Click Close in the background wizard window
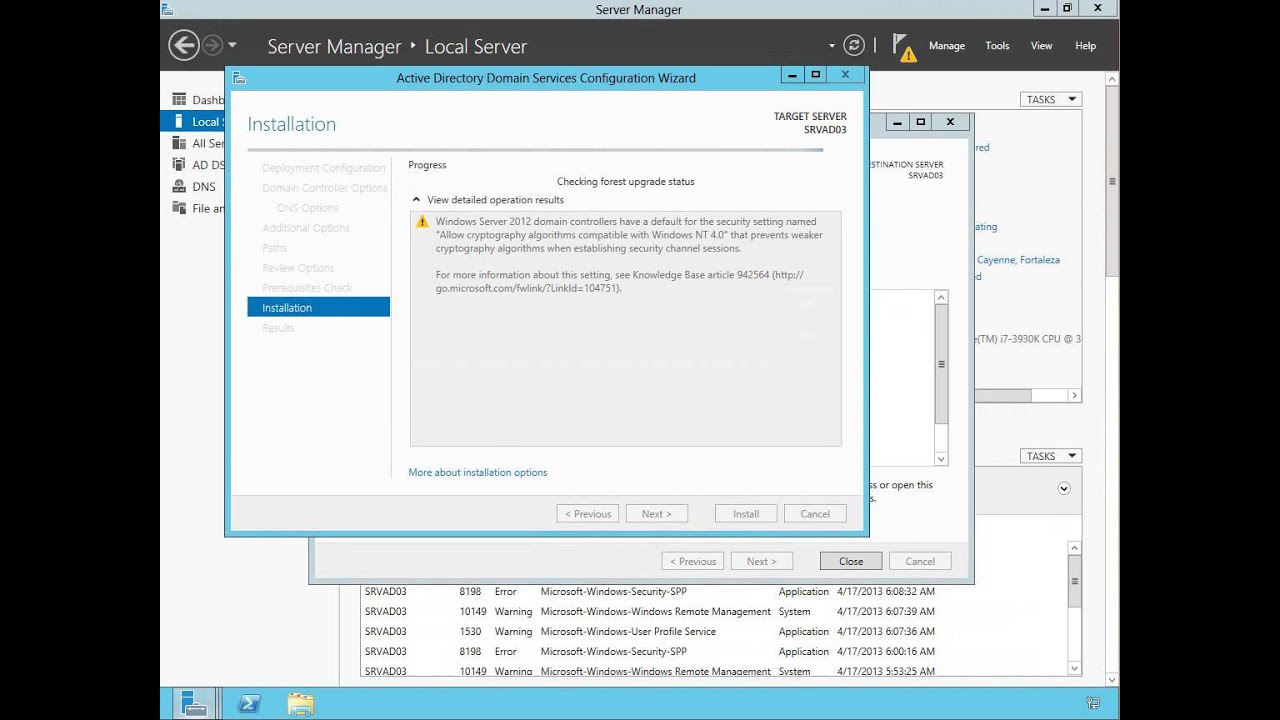 tap(851, 562)
